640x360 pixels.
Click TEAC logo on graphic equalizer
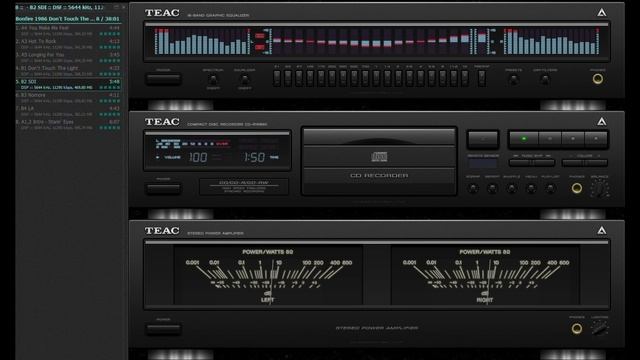(162, 13)
